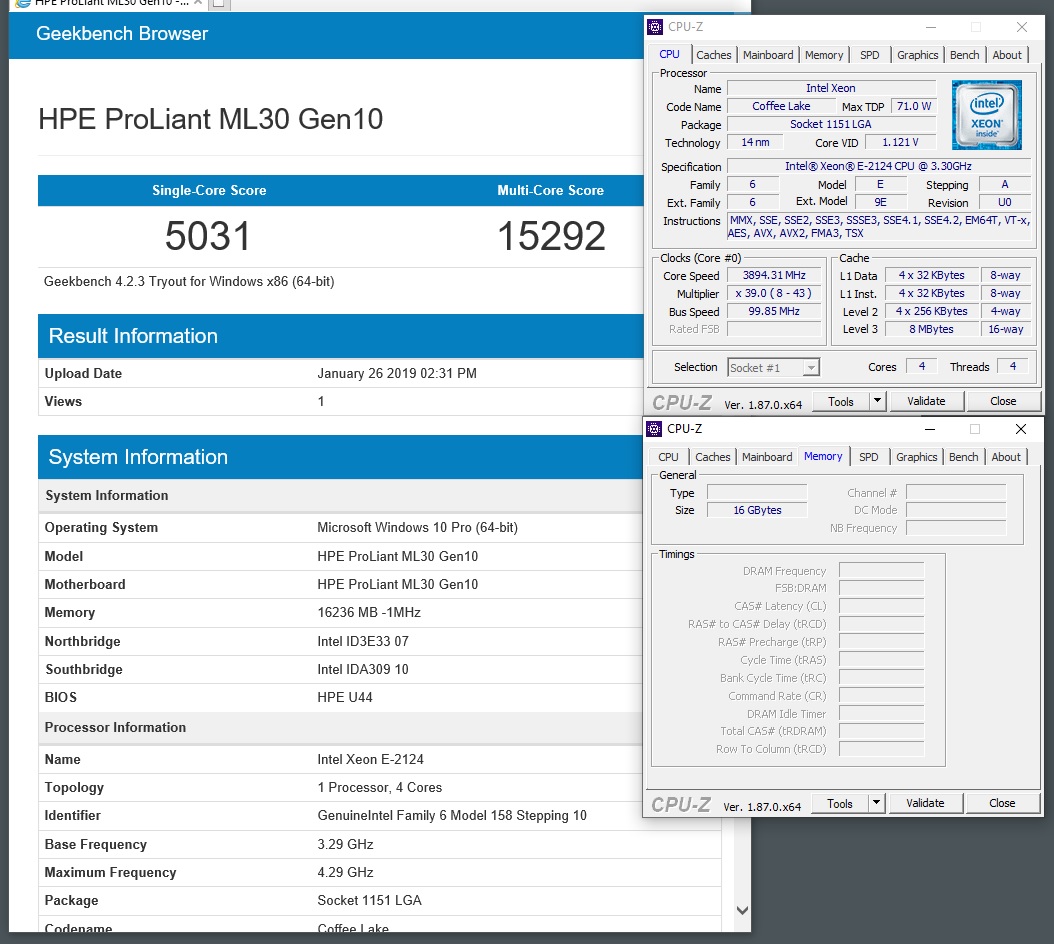Minimize the lower CPU-Z window
This screenshot has height=944, width=1054.
930,429
